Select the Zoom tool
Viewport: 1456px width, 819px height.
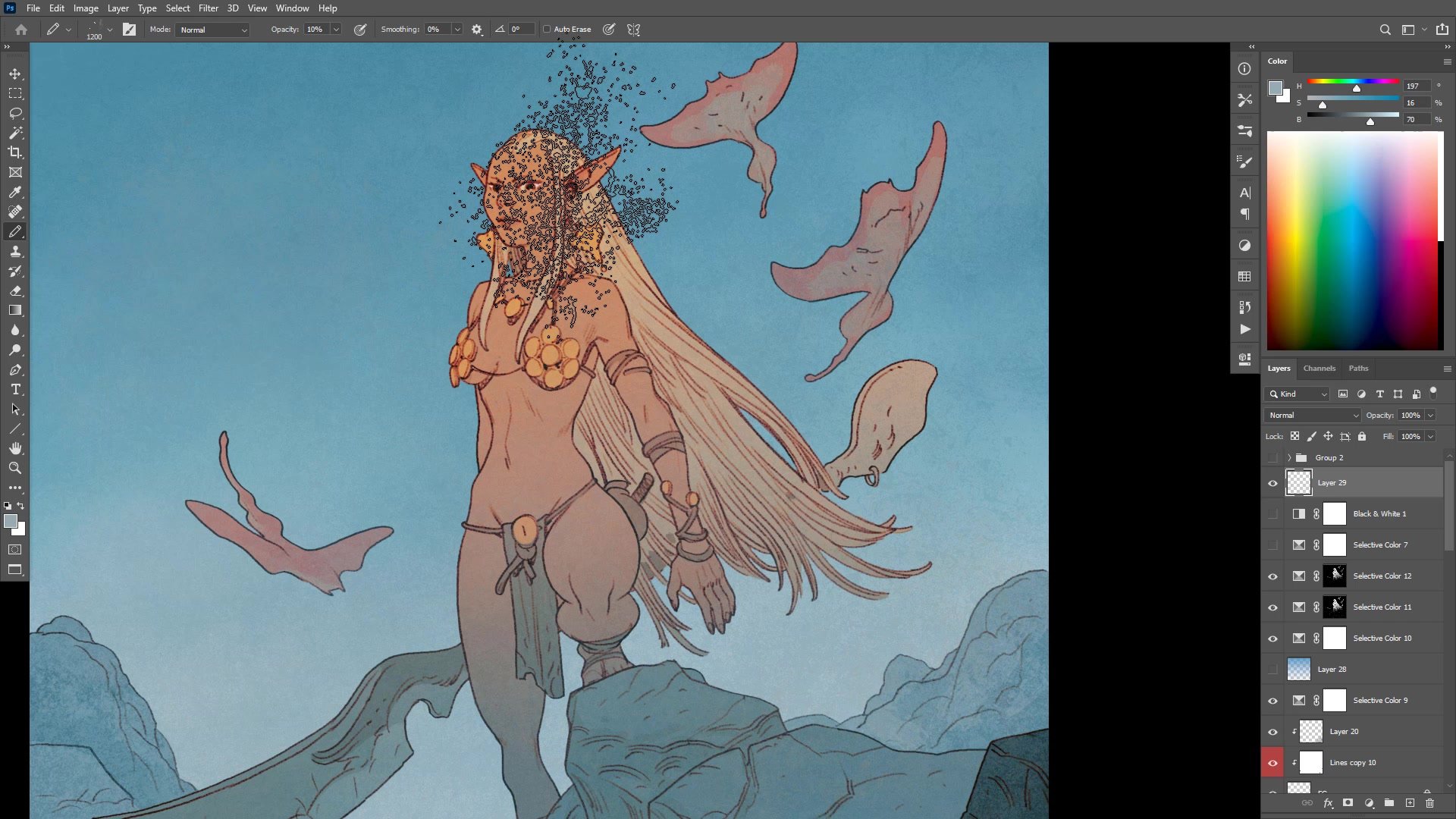tap(15, 468)
